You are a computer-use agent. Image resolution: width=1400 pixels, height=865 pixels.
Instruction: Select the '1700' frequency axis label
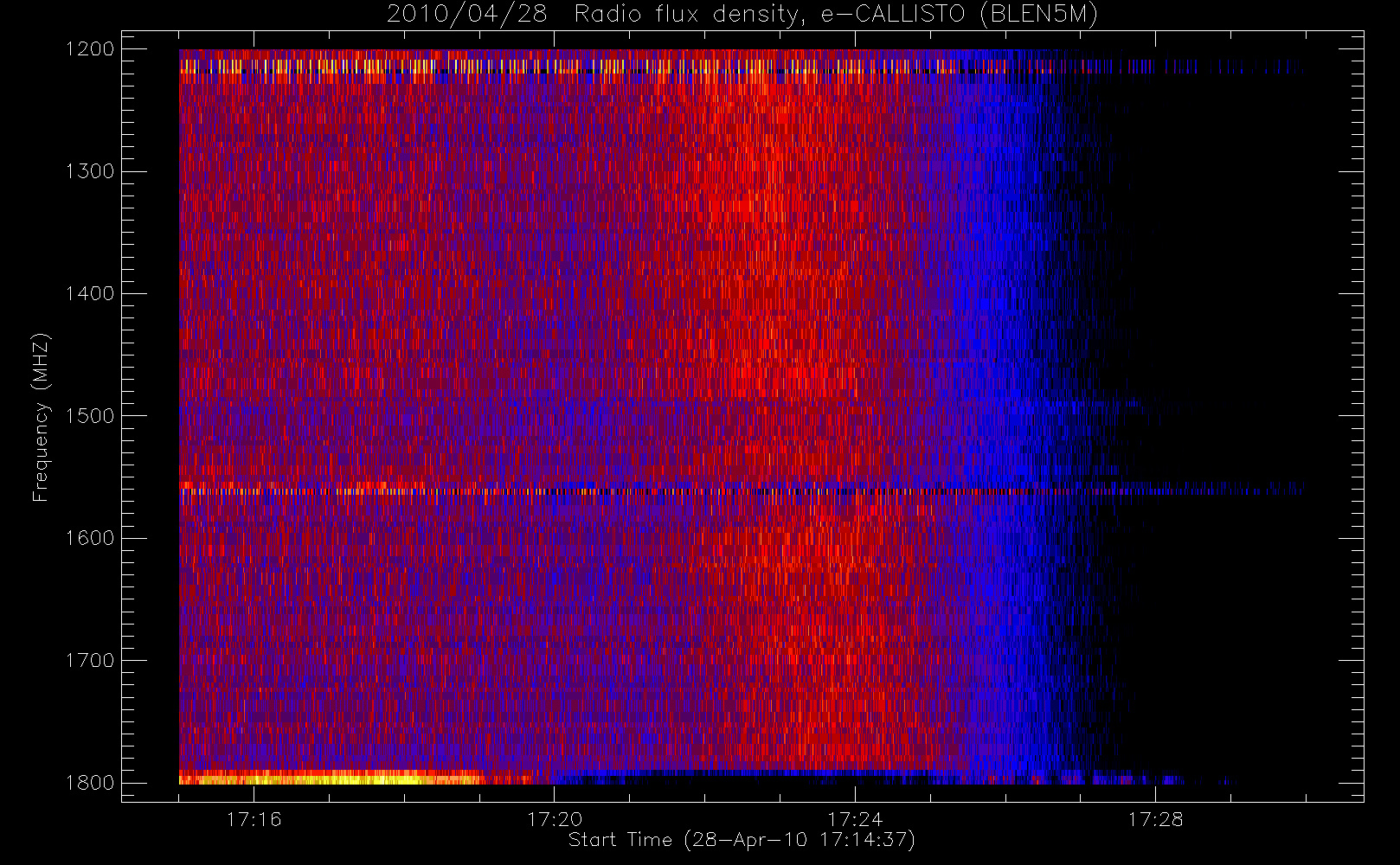coord(90,660)
